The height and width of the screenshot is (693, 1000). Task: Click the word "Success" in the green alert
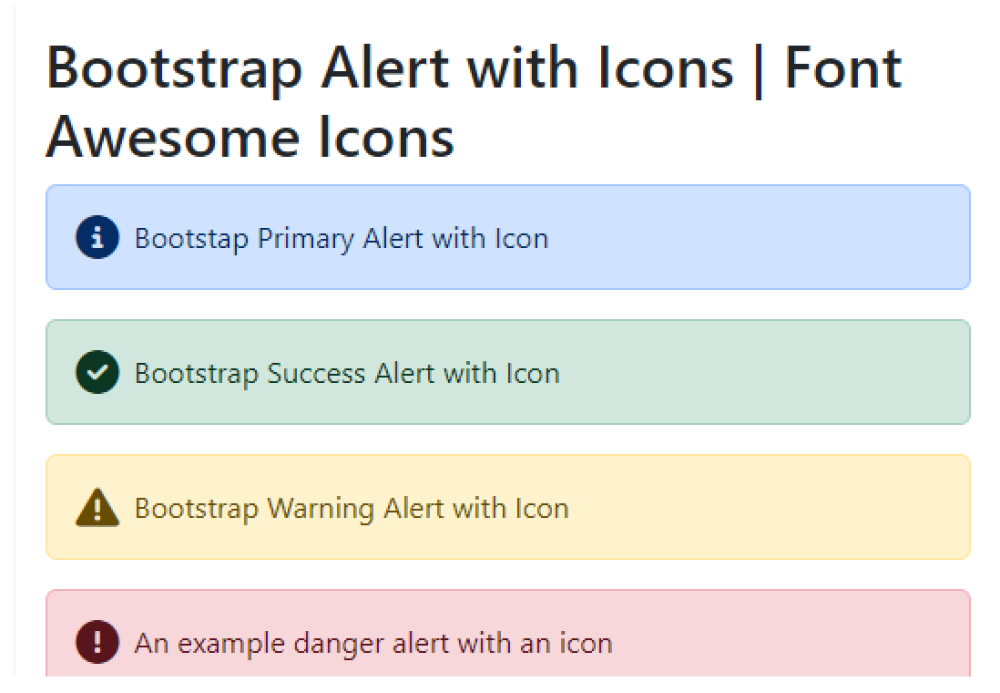pos(317,374)
